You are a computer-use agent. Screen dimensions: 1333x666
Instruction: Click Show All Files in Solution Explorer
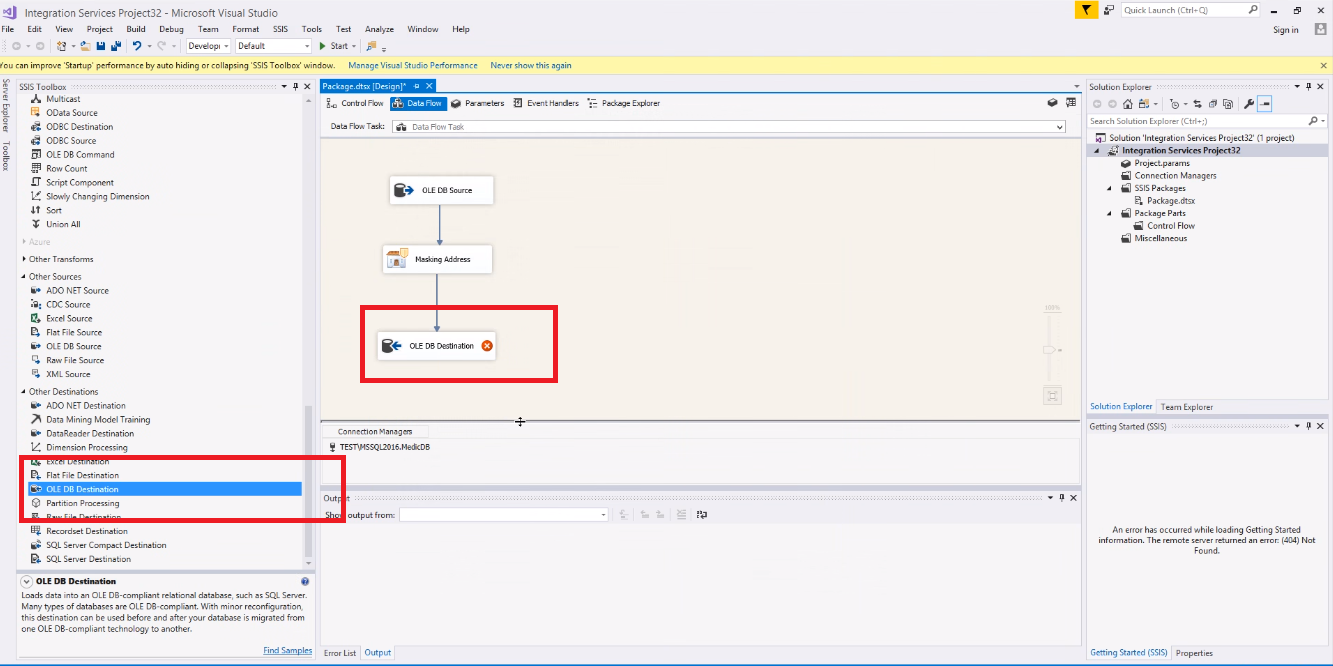pos(1227,103)
